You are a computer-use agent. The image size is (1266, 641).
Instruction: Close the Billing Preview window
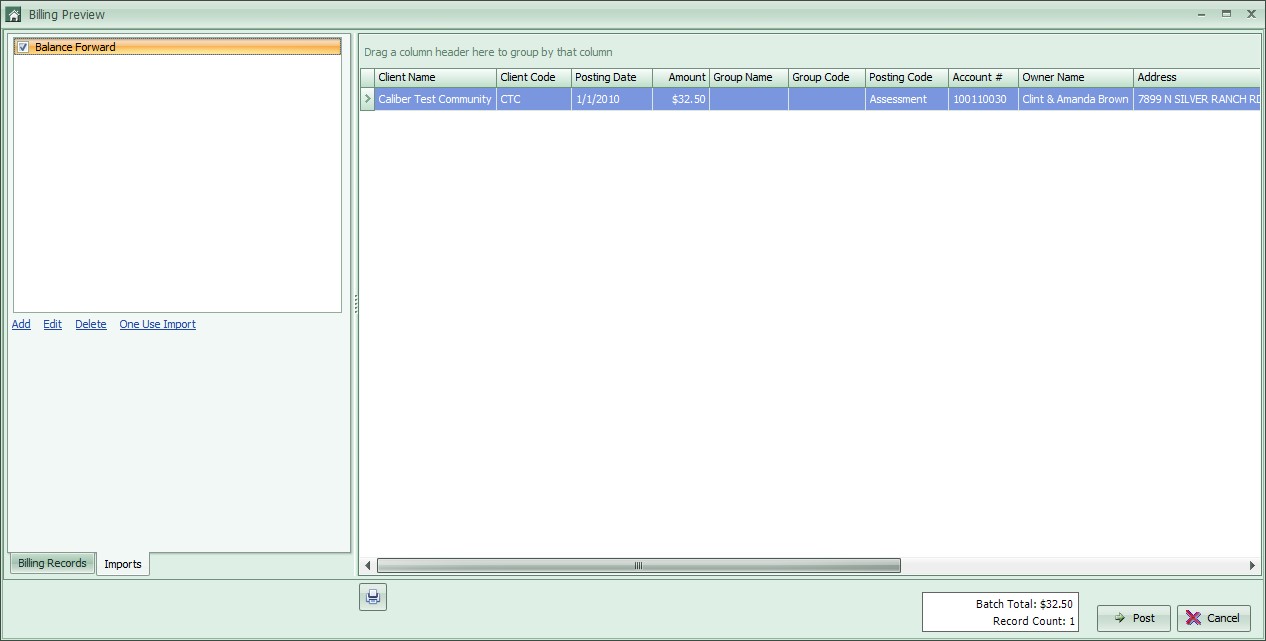[1251, 14]
